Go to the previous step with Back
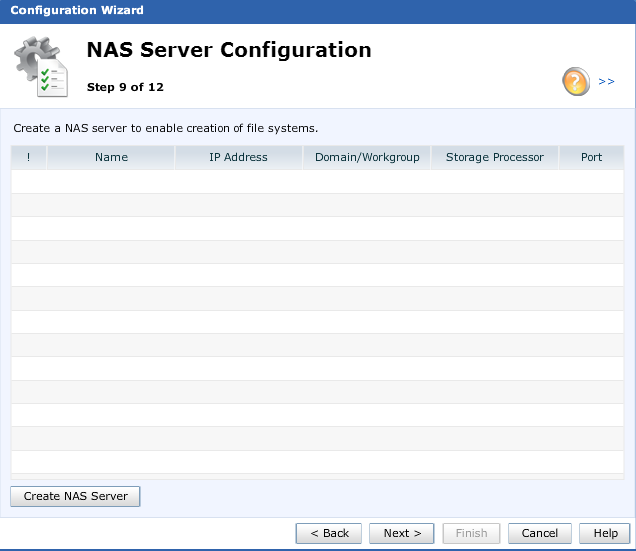This screenshot has width=636, height=551. point(329,533)
